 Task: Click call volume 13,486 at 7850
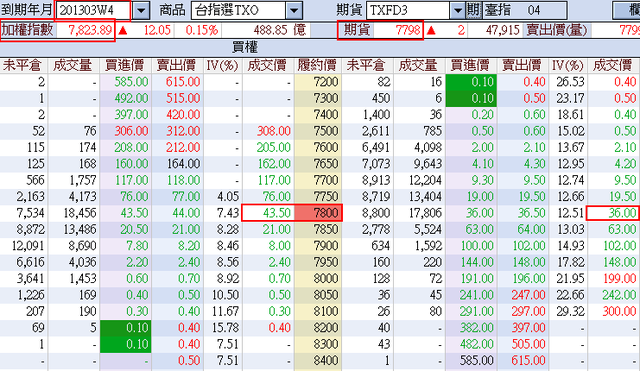(x=80, y=229)
